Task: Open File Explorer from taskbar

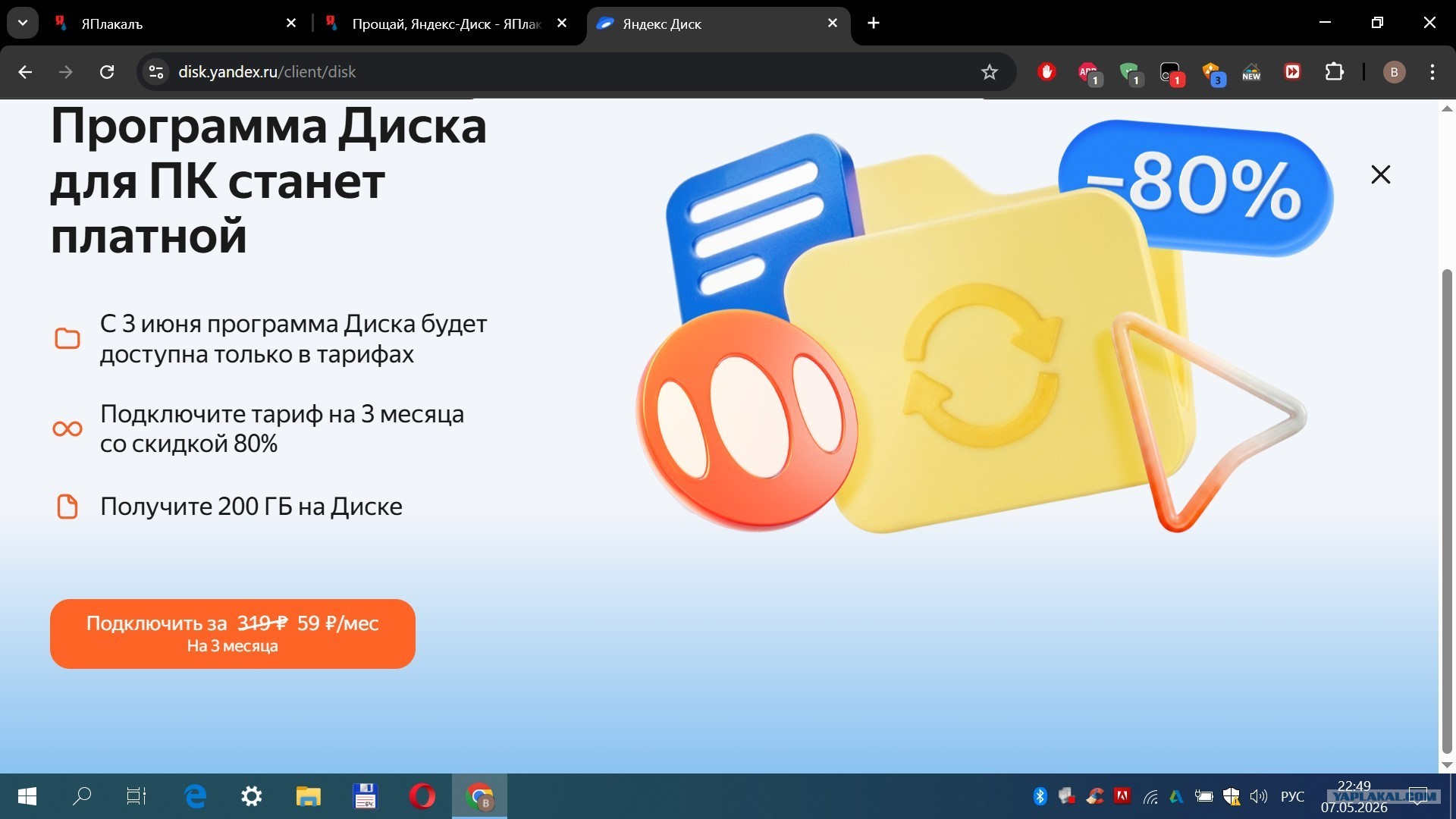Action: [x=309, y=796]
